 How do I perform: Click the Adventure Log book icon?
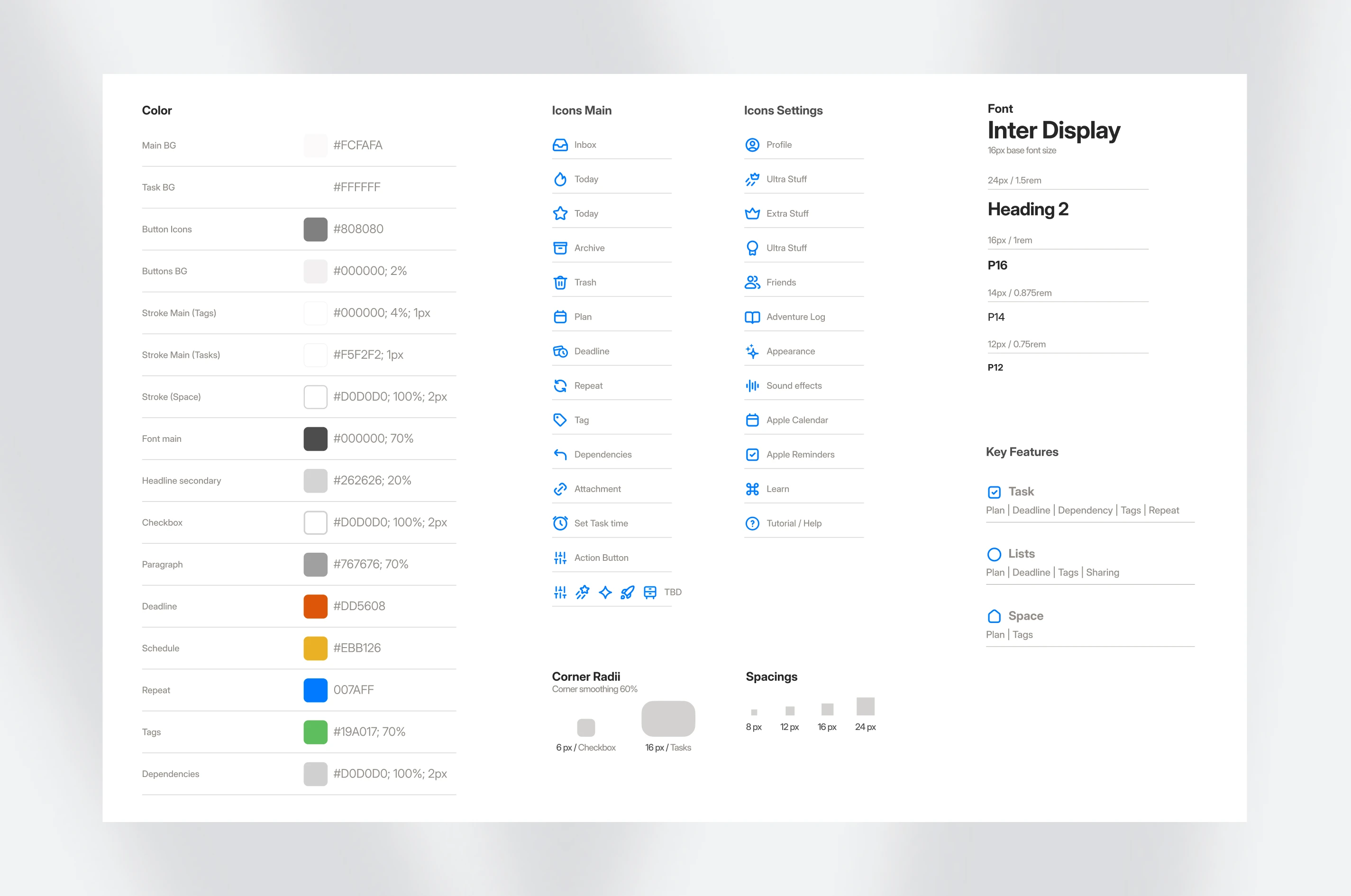point(752,317)
